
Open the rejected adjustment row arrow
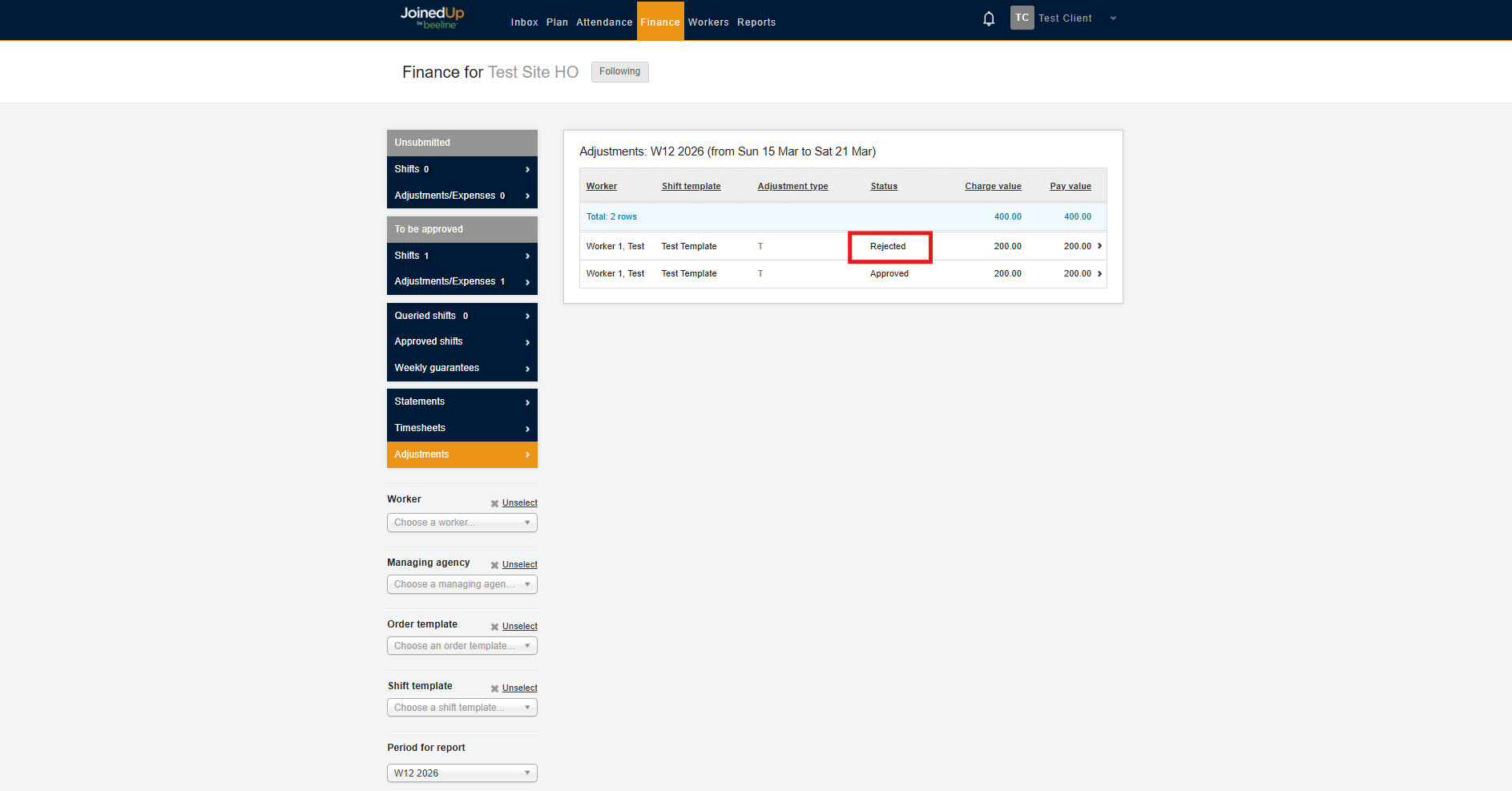click(x=1099, y=246)
